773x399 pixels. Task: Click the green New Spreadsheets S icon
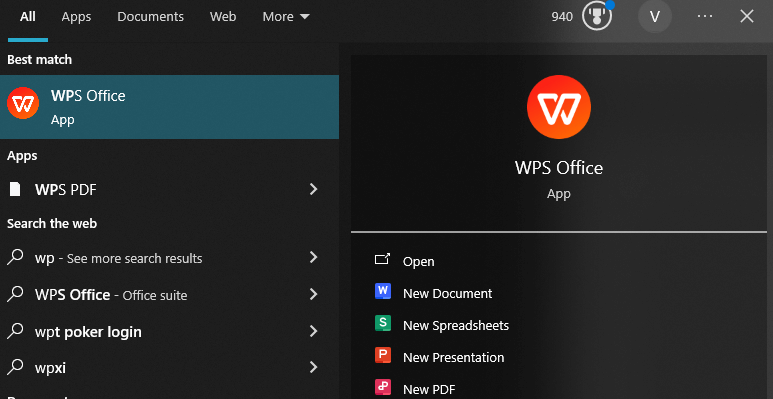point(383,324)
